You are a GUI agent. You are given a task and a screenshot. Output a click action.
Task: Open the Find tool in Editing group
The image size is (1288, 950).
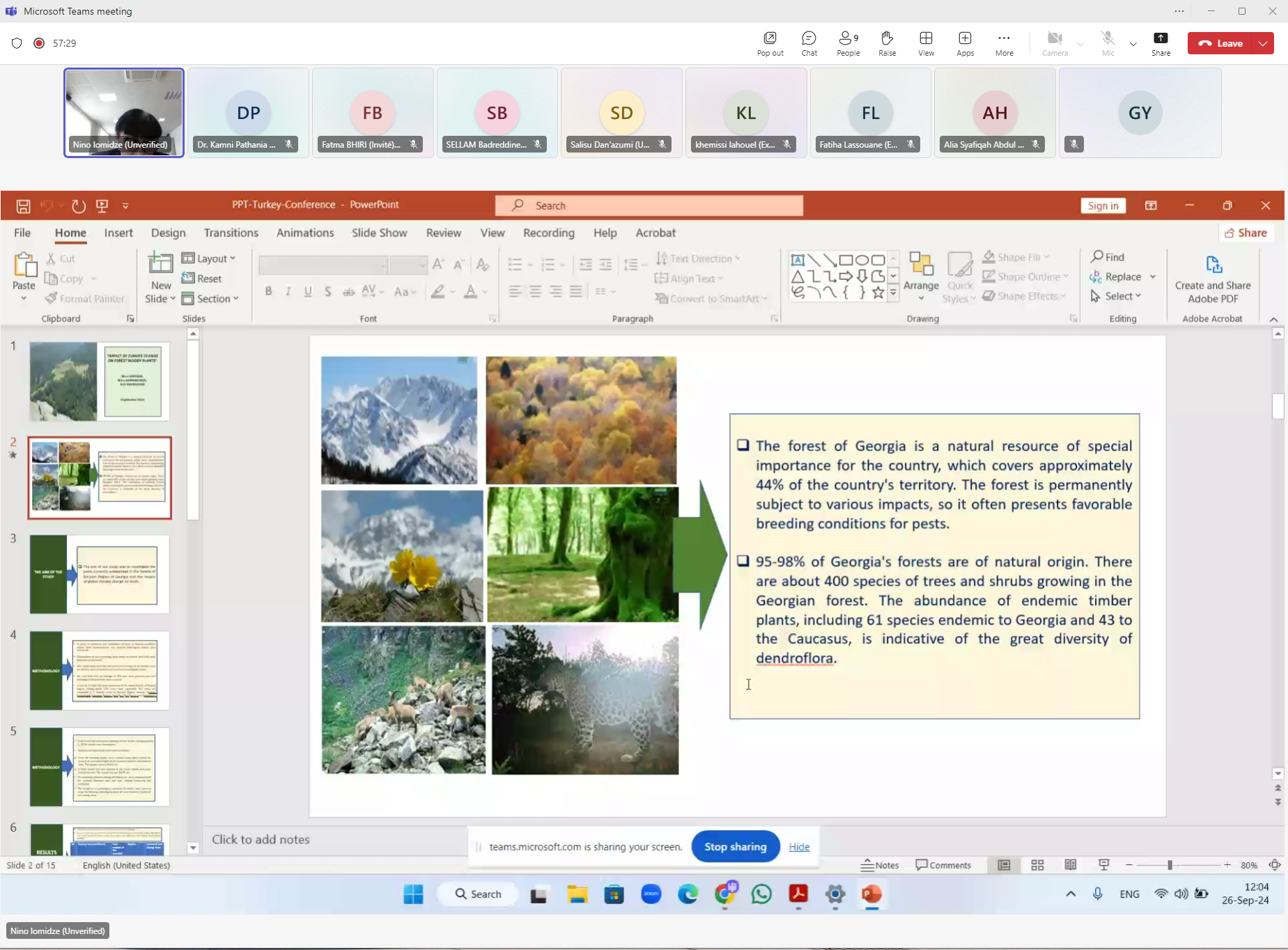pyautogui.click(x=1108, y=257)
